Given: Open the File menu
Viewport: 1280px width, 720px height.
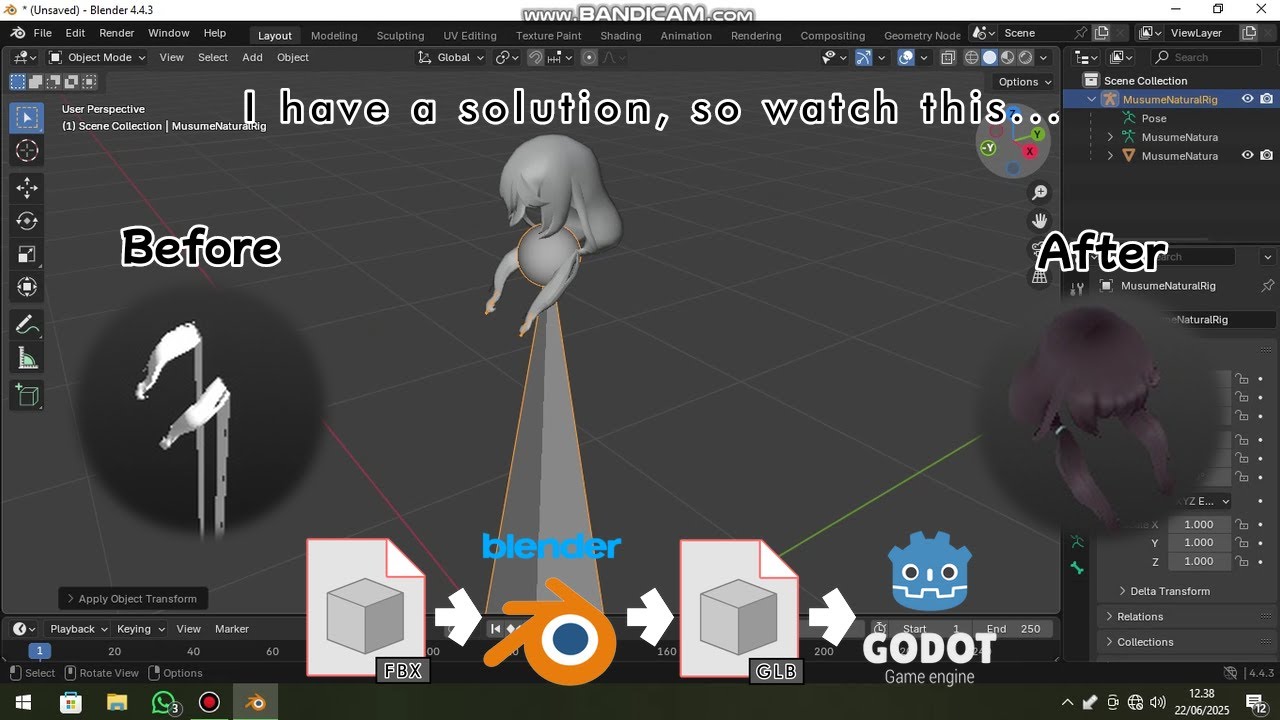Looking at the screenshot, I should (42, 33).
